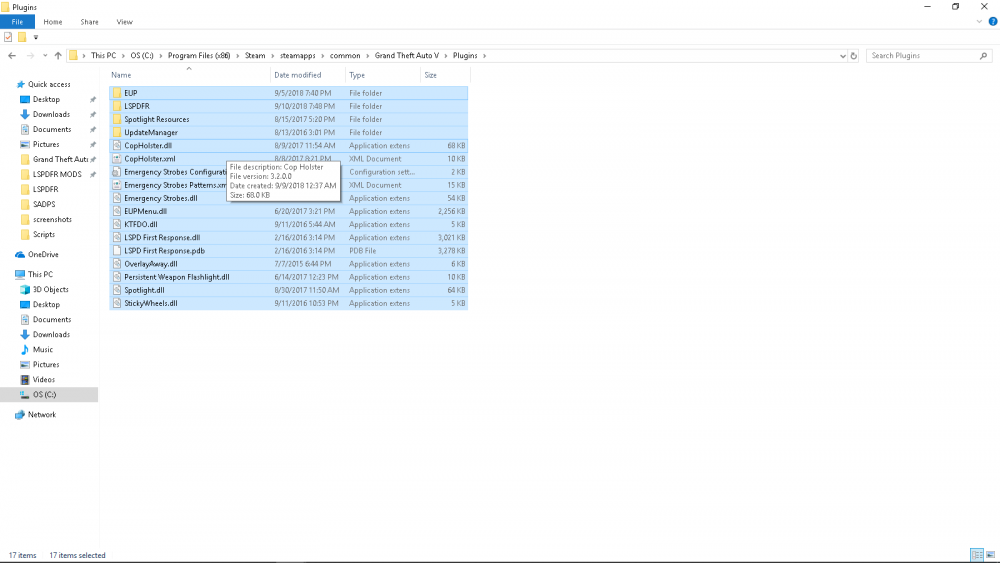Open screenshots folder in navigation pane
The width and height of the screenshot is (1000, 563).
tap(52, 219)
